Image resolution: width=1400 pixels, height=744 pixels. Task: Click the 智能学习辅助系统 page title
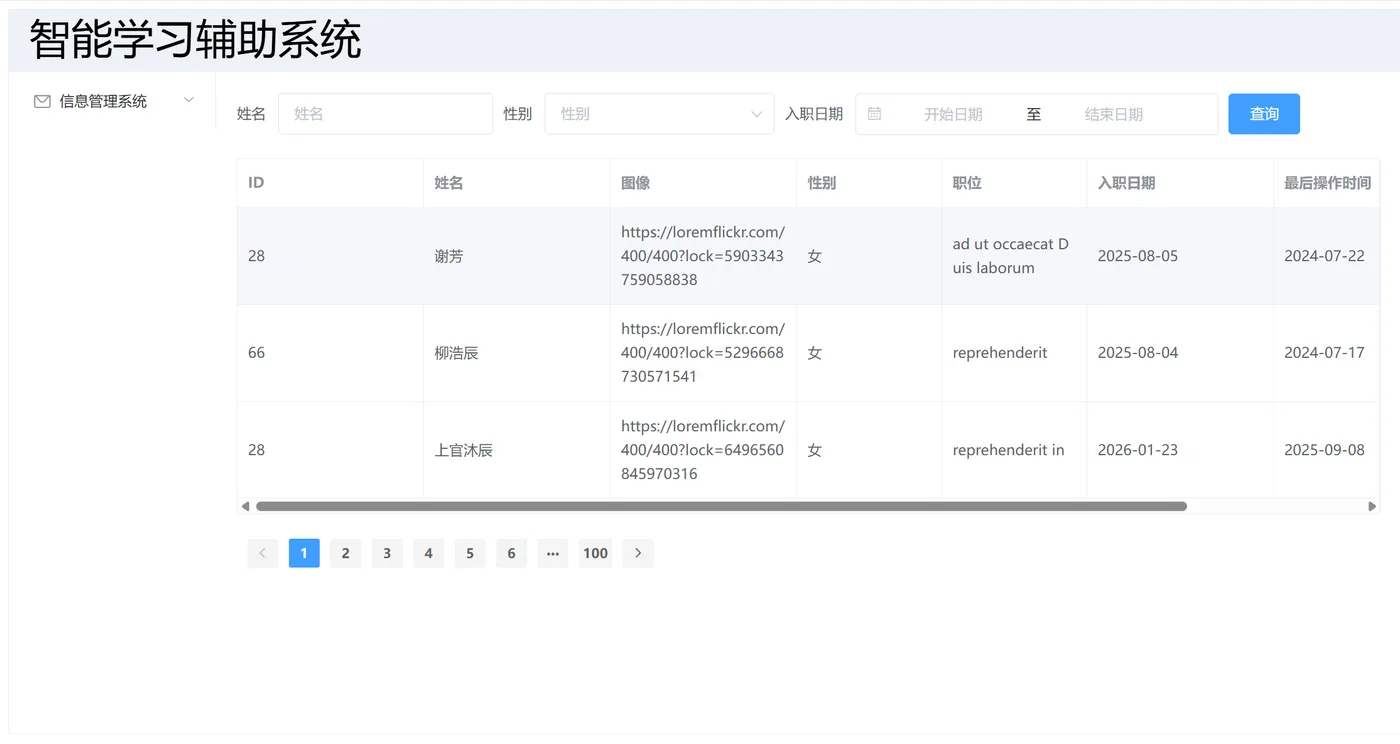pyautogui.click(x=195, y=40)
